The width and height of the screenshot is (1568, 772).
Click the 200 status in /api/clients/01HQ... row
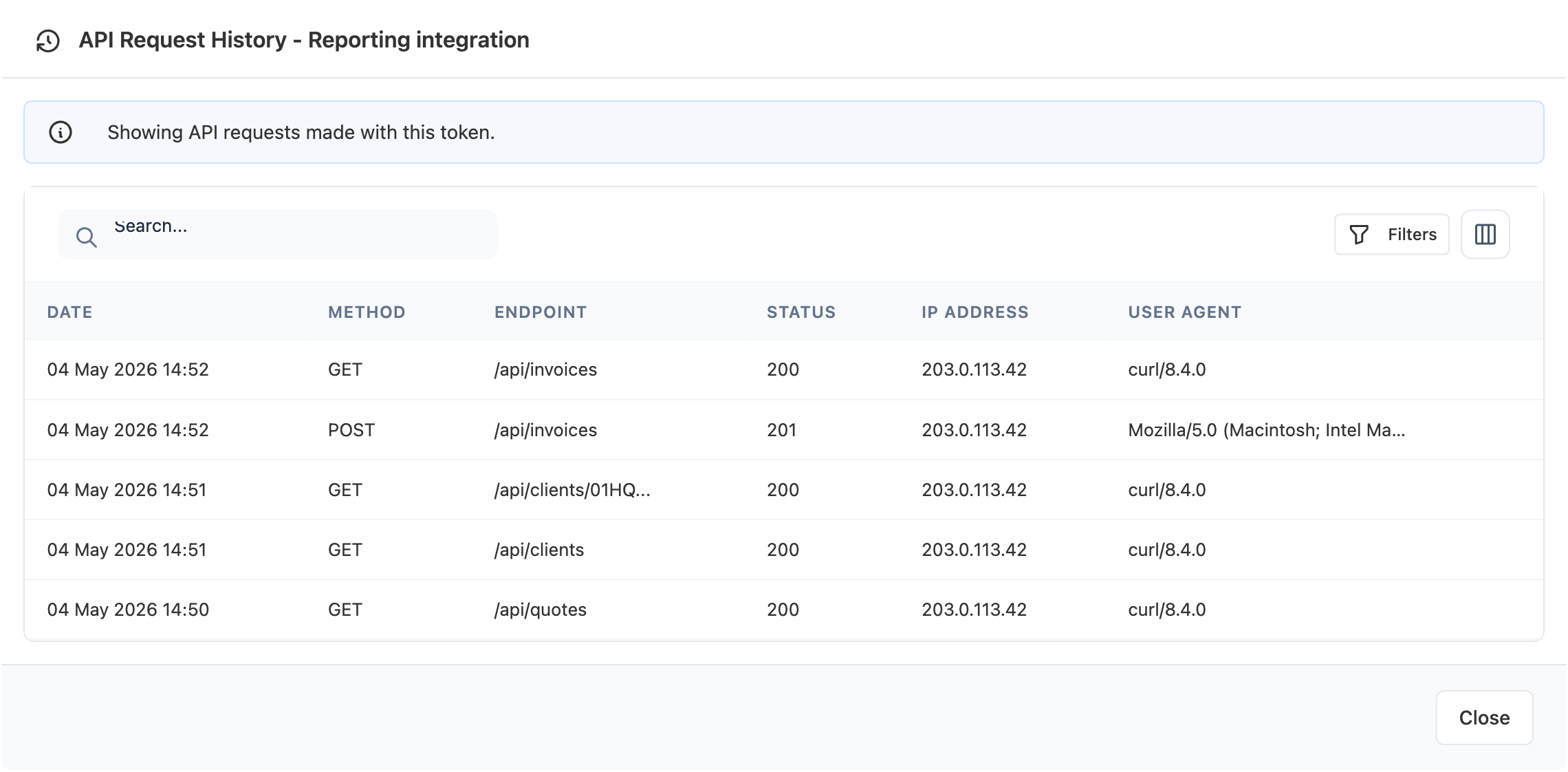tap(783, 490)
